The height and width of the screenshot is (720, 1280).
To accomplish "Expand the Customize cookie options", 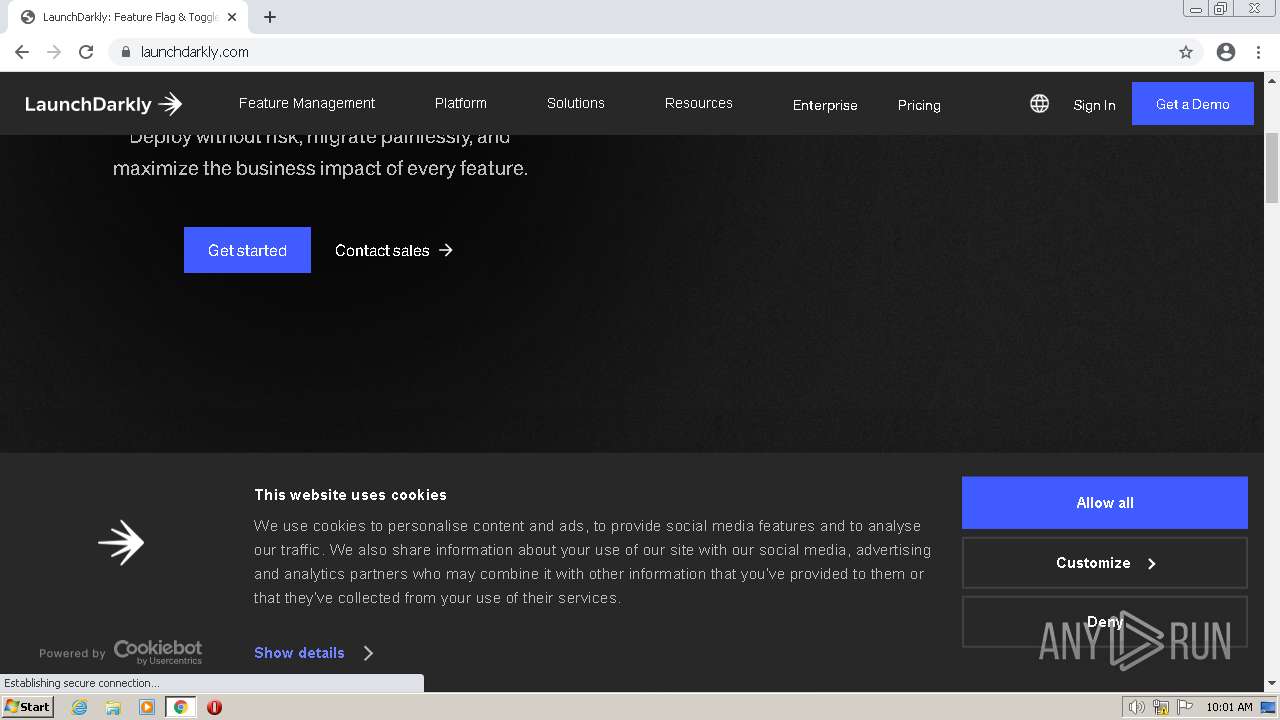I will pos(1105,563).
